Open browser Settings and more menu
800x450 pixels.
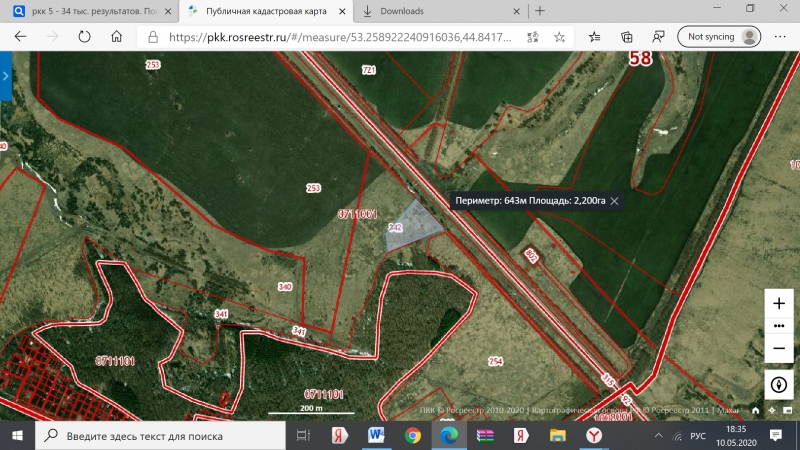click(x=781, y=37)
